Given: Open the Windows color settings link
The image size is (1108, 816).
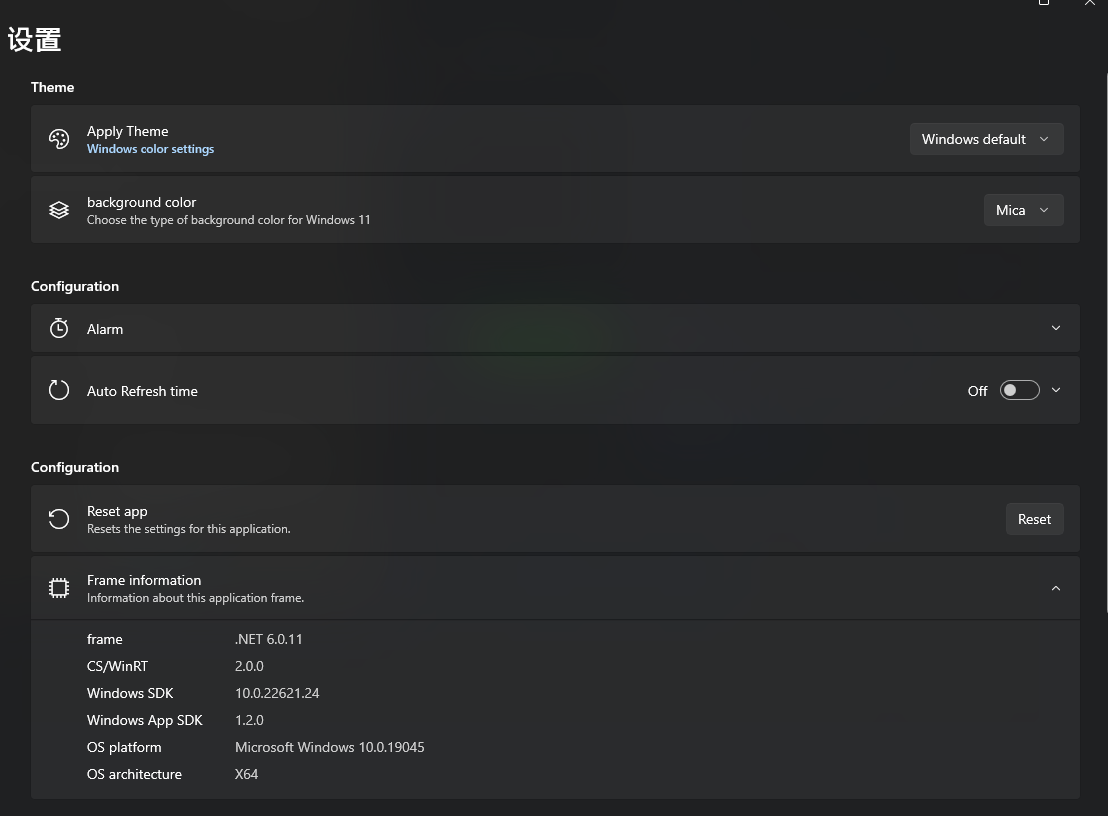Looking at the screenshot, I should 150,148.
